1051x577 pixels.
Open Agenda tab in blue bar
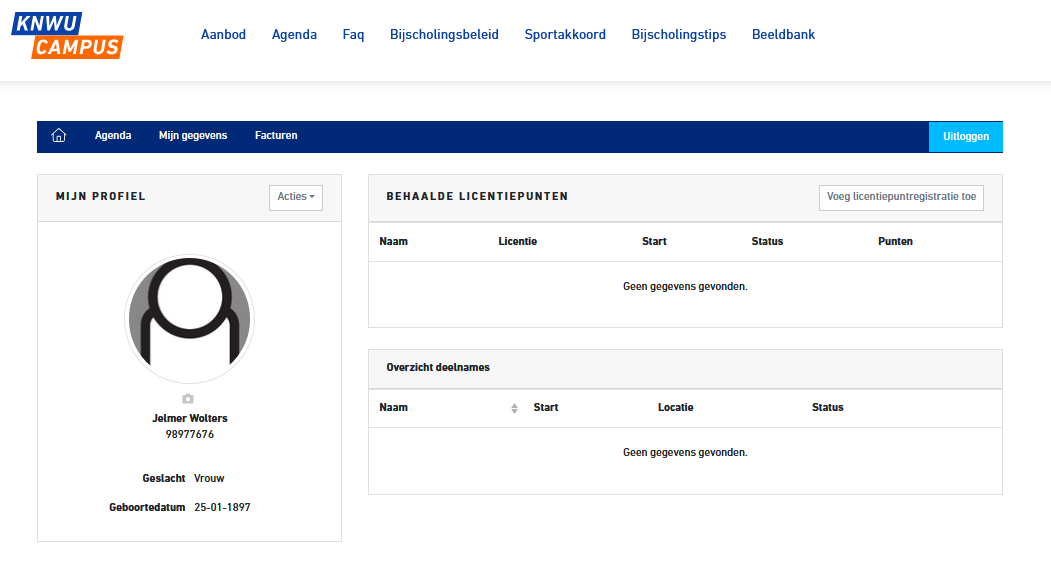pyautogui.click(x=113, y=136)
